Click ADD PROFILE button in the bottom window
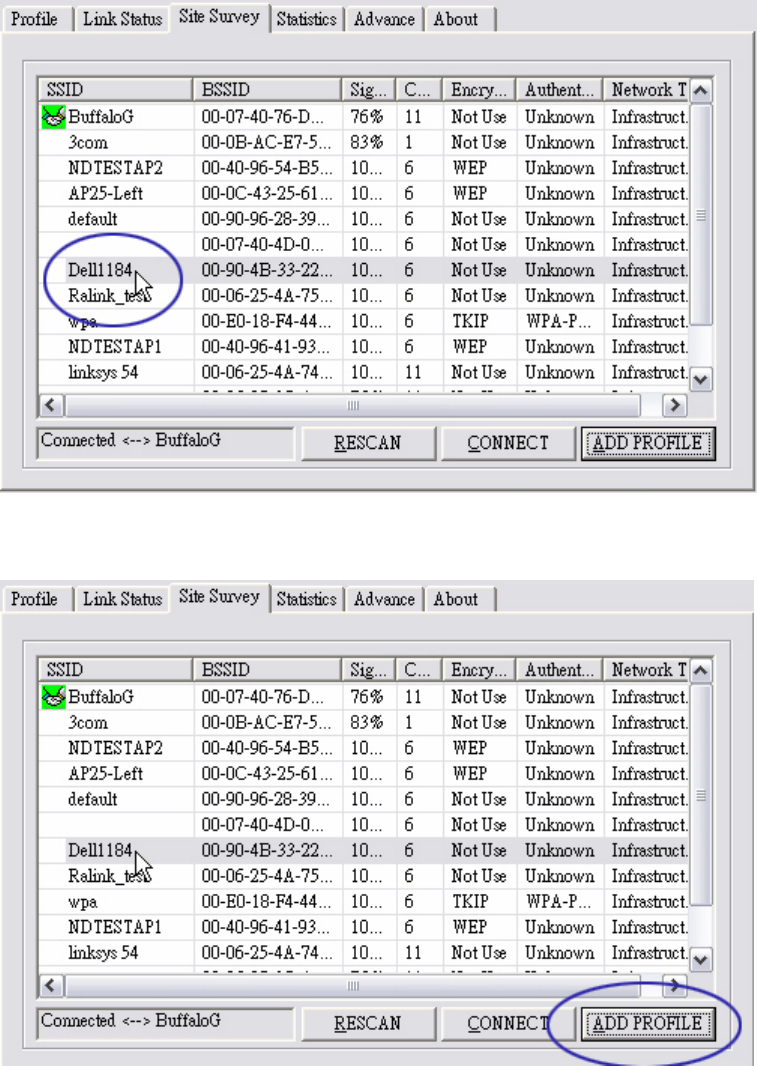757x1066 pixels. [647, 1023]
